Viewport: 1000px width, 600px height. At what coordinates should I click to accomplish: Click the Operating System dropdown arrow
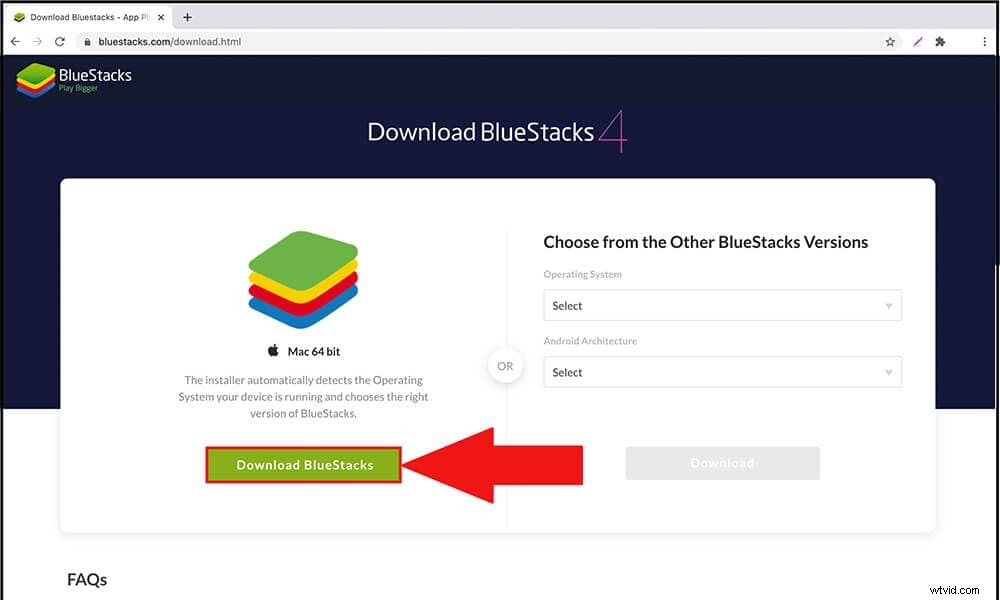click(888, 305)
